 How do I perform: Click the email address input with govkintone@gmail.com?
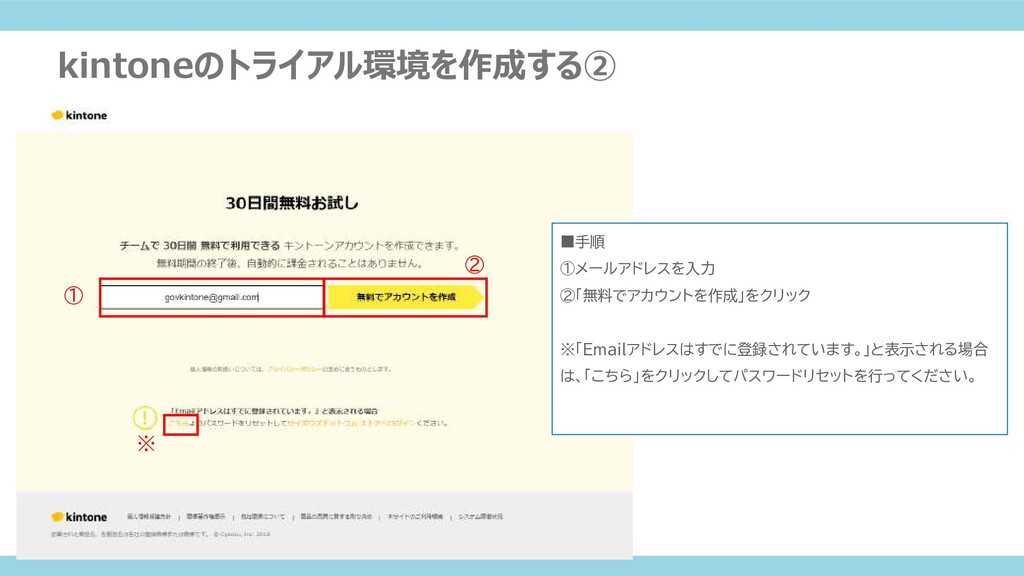pos(212,297)
